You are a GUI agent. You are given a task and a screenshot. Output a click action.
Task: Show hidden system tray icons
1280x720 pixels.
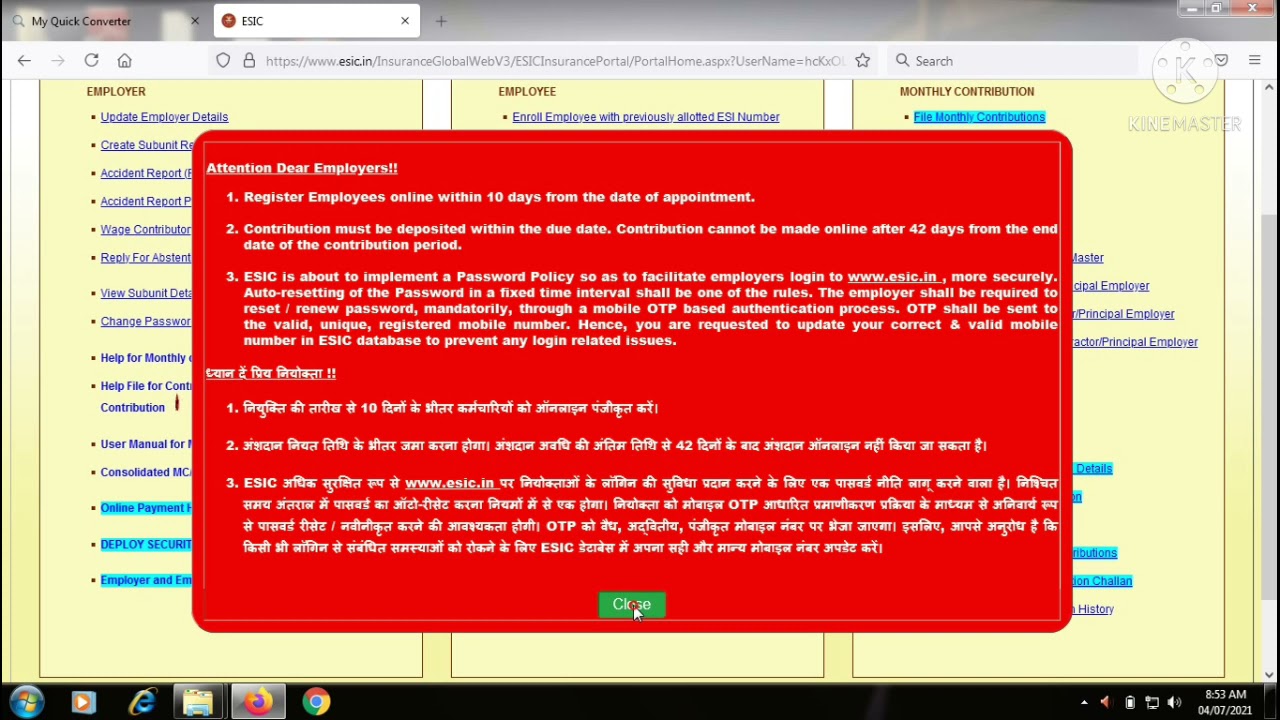(x=1084, y=703)
